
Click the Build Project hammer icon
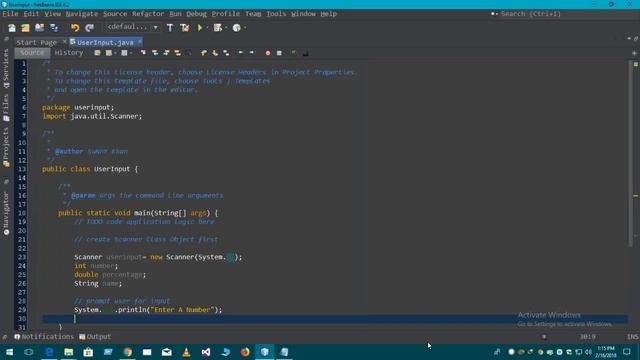point(170,28)
